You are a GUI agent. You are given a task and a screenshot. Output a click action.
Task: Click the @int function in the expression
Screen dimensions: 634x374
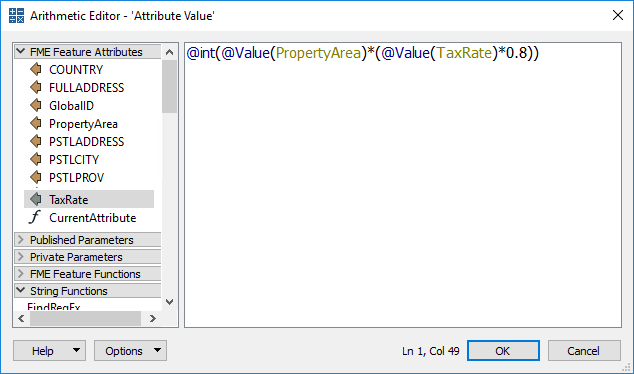coord(201,53)
